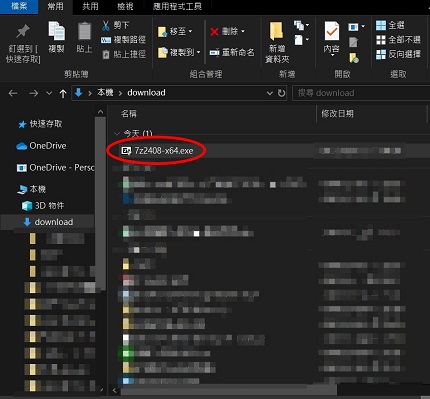Click the 貼上 (Paste) clipboard icon
The height and width of the screenshot is (399, 430).
[x=84, y=32]
